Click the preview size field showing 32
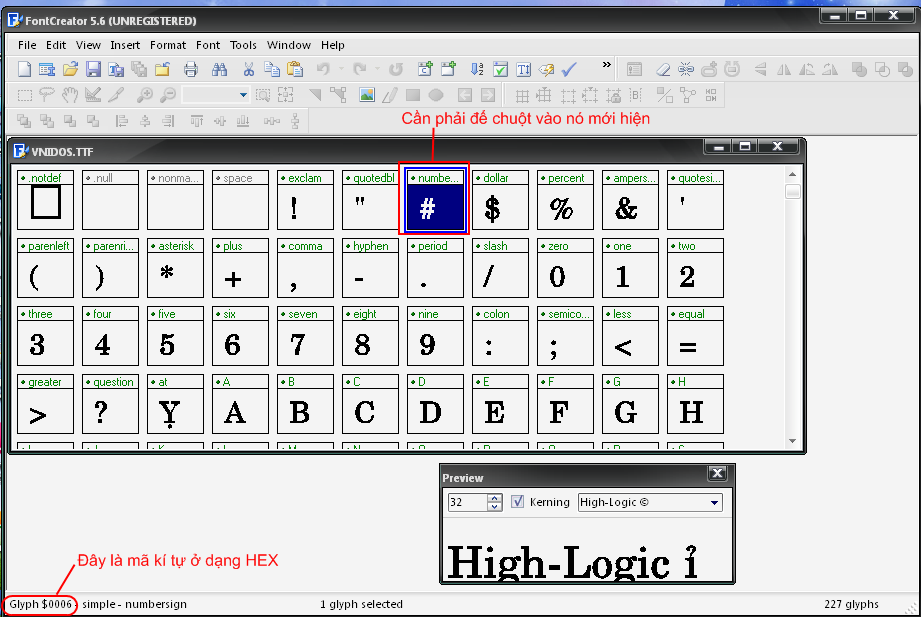This screenshot has height=617, width=921. [468, 502]
